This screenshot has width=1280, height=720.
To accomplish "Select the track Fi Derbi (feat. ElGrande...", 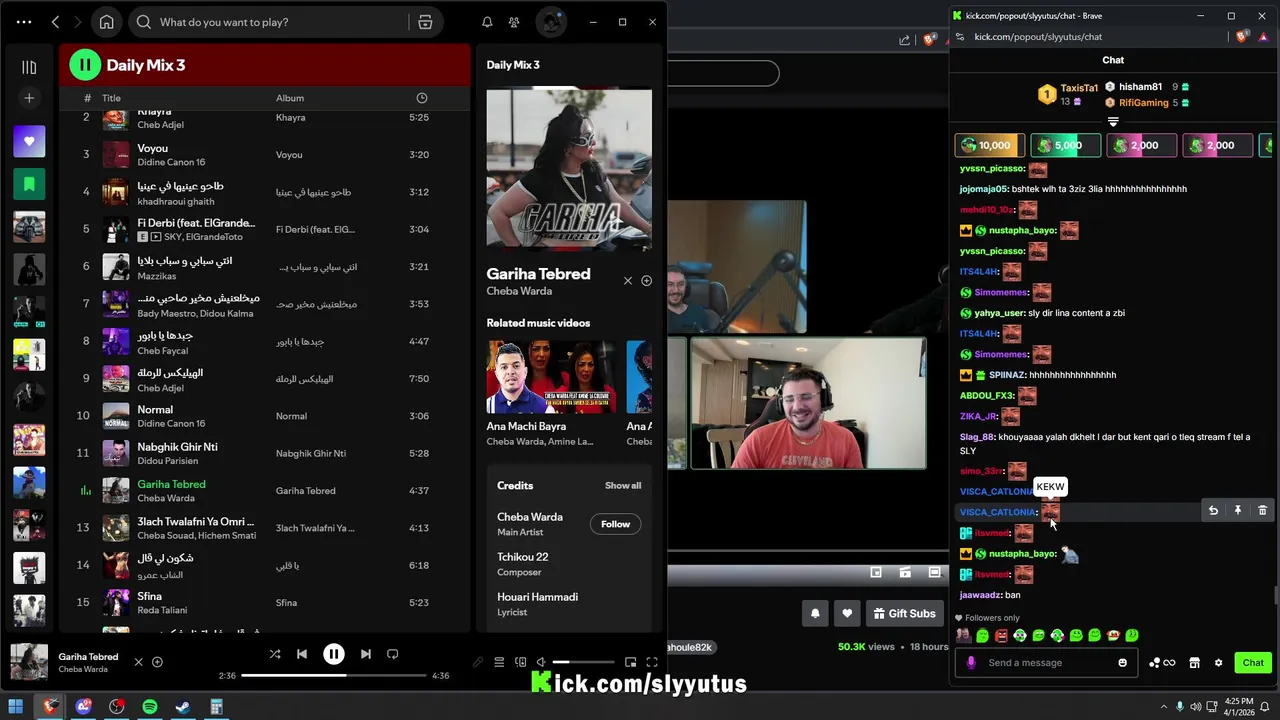I will (x=264, y=229).
